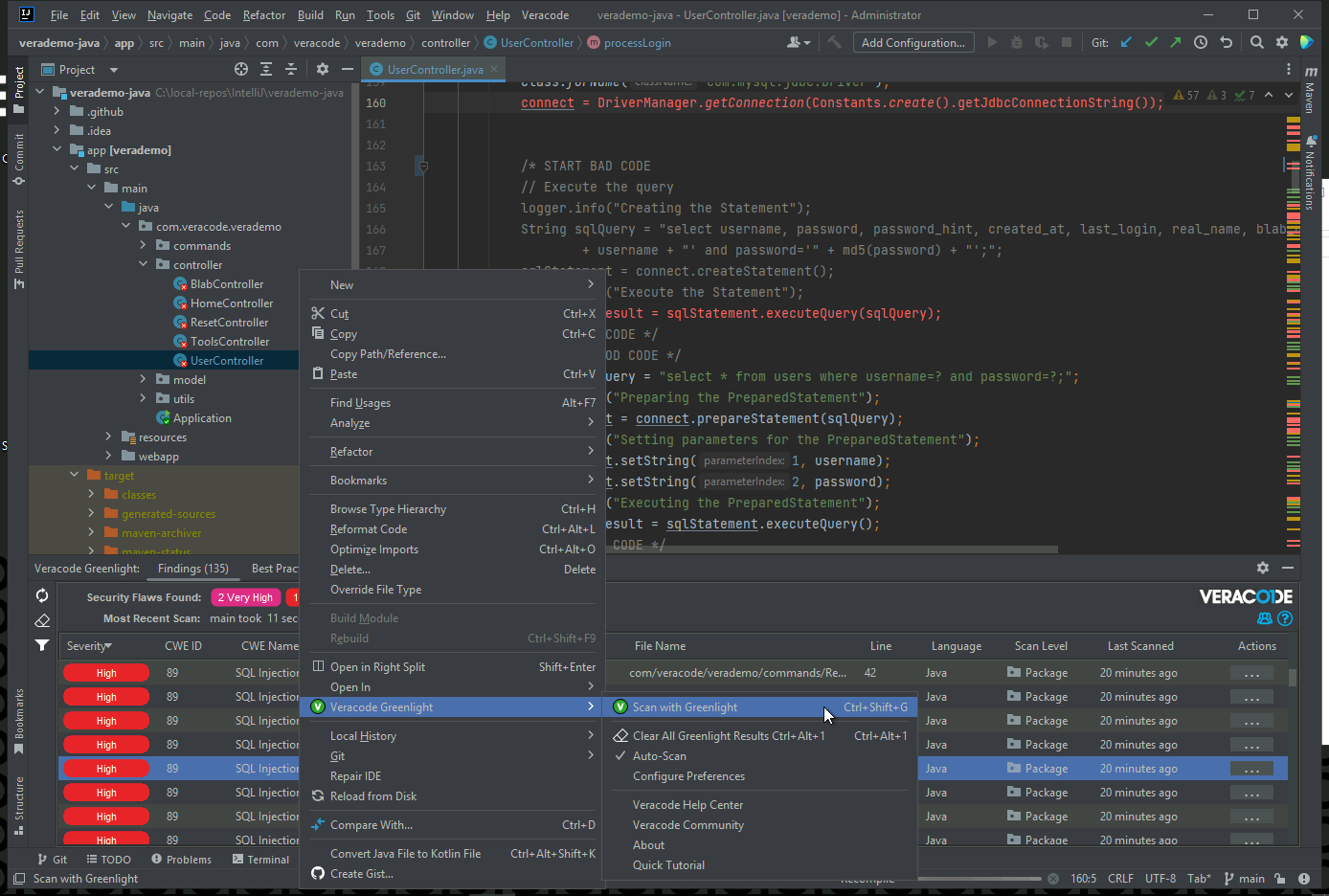Jump to next highlighted error arrow
Screen dimensions: 1329x896
point(1289,95)
